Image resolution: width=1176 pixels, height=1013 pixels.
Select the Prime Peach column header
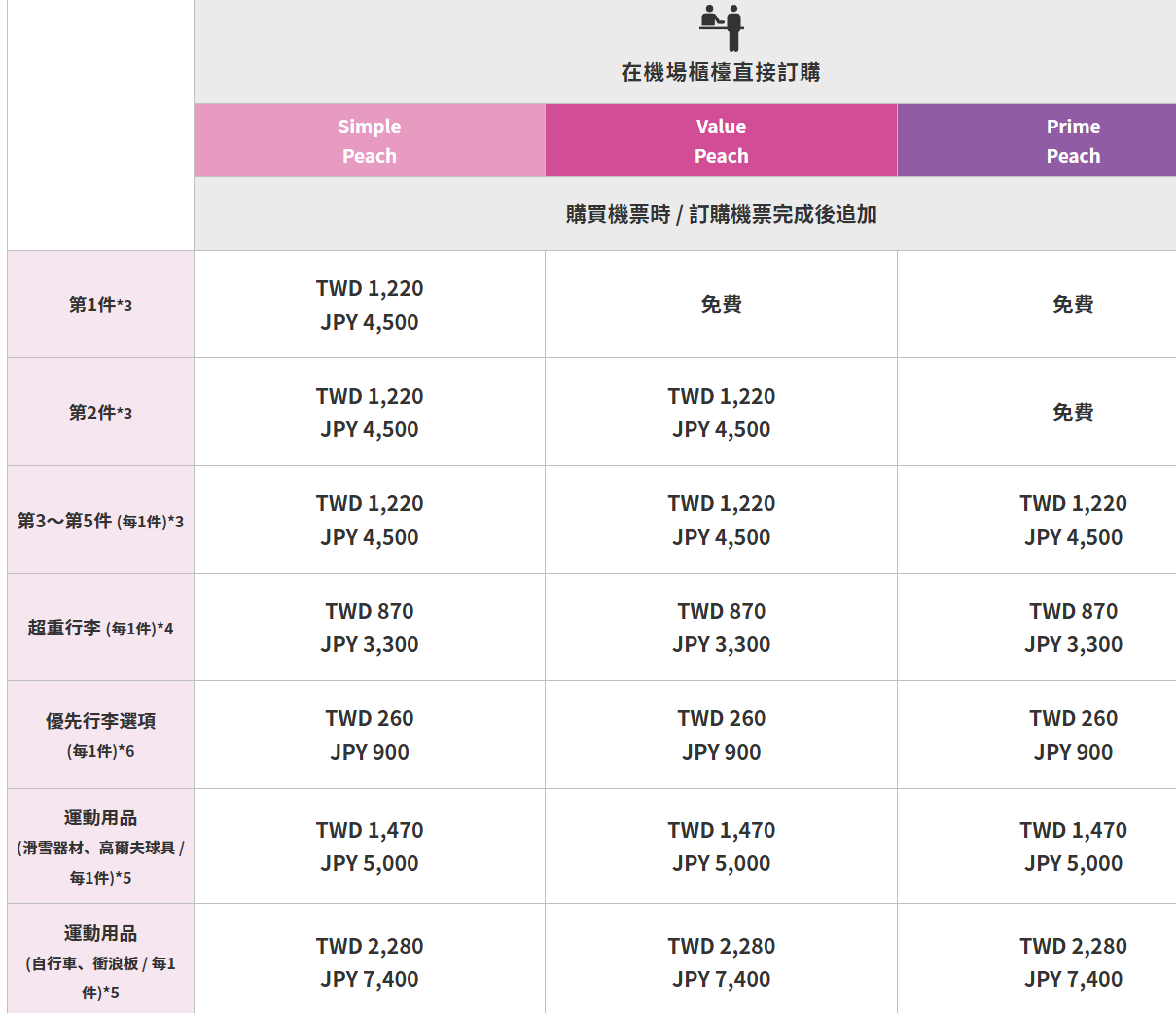(x=1037, y=141)
